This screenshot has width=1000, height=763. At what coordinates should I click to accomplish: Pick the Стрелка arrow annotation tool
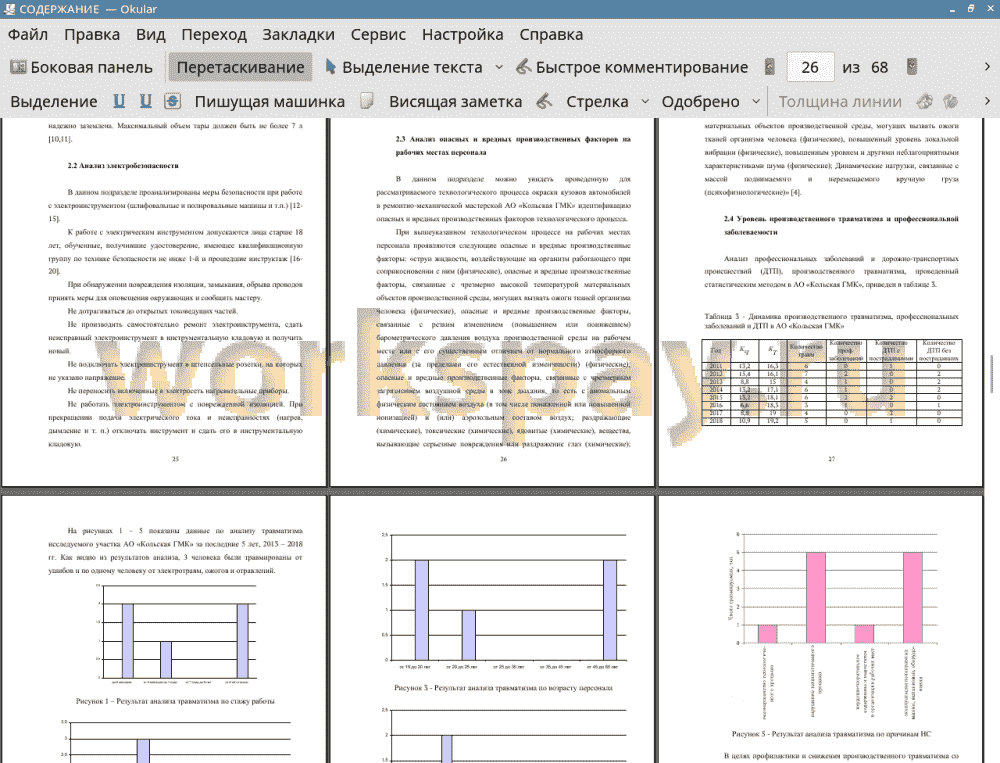pos(597,101)
